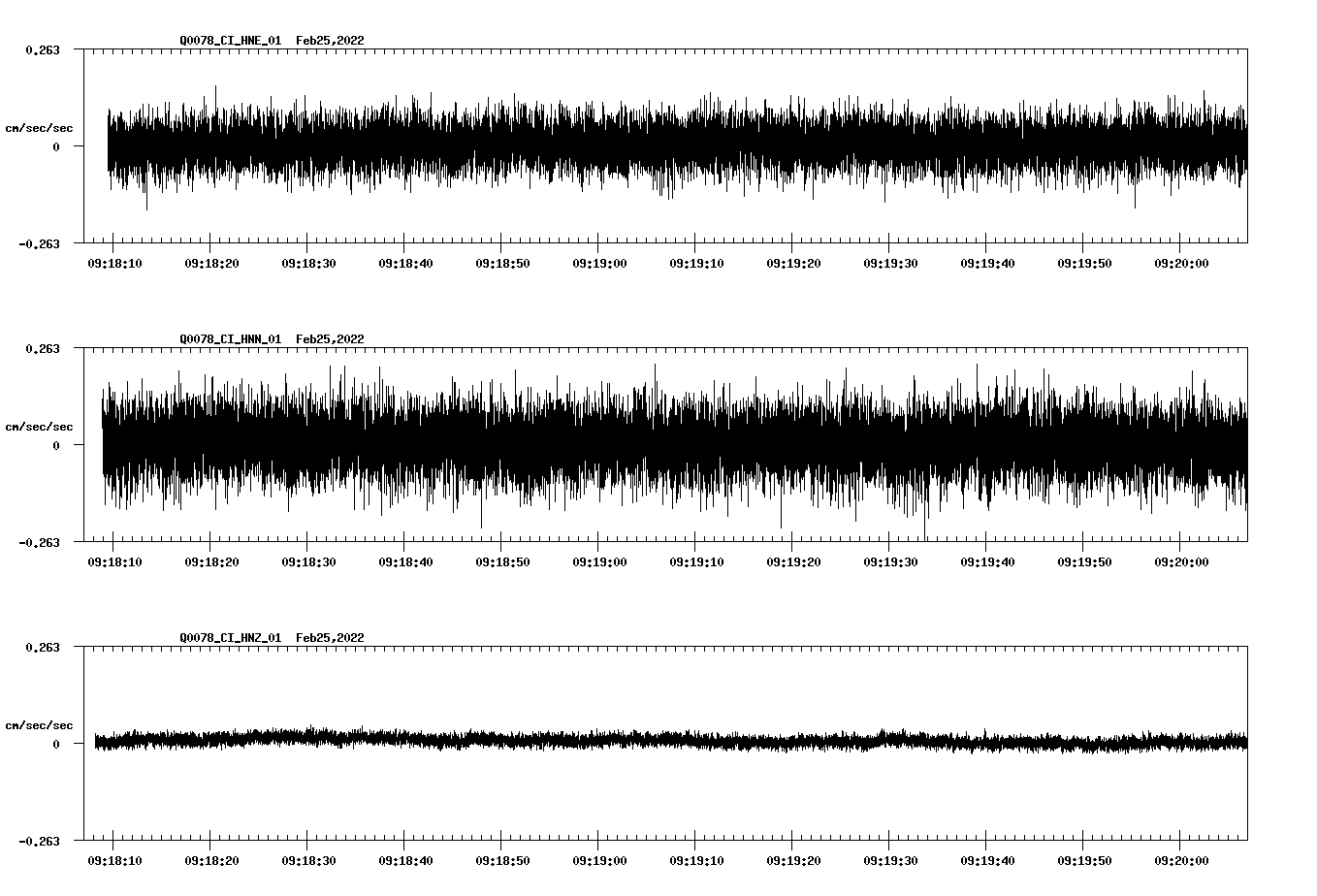Click 09:18:30 time label under HNE plot

(308, 263)
